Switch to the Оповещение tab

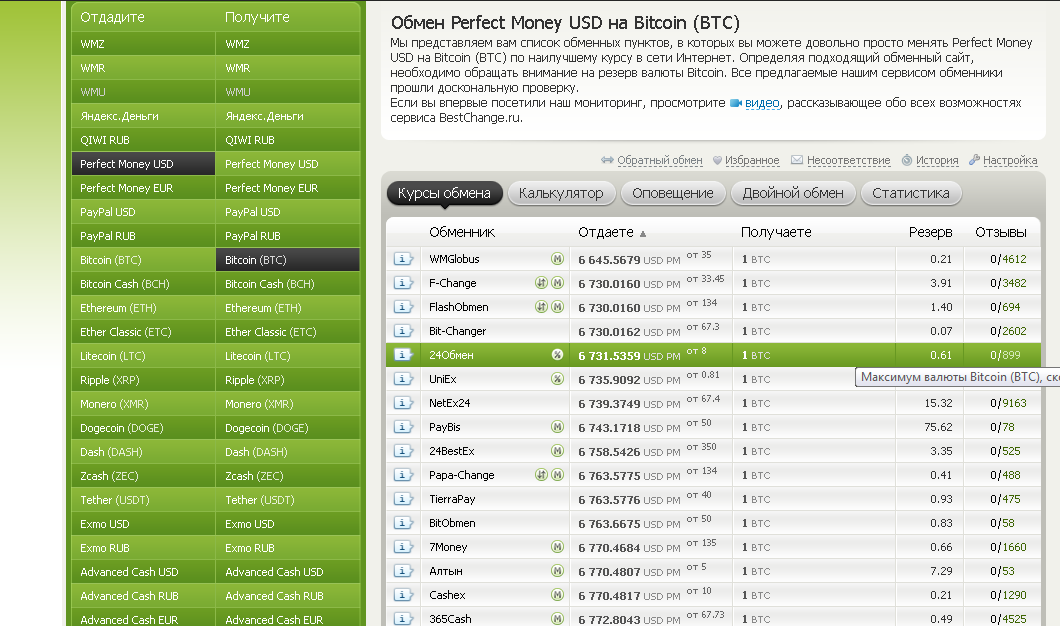pyautogui.click(x=673, y=193)
